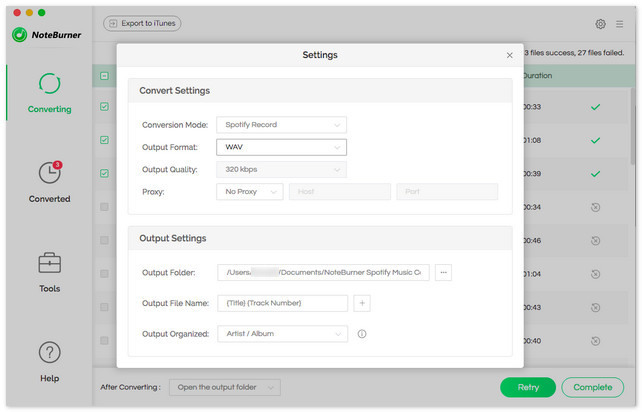Open the Output Format dropdown showing WAV

pos(281,147)
